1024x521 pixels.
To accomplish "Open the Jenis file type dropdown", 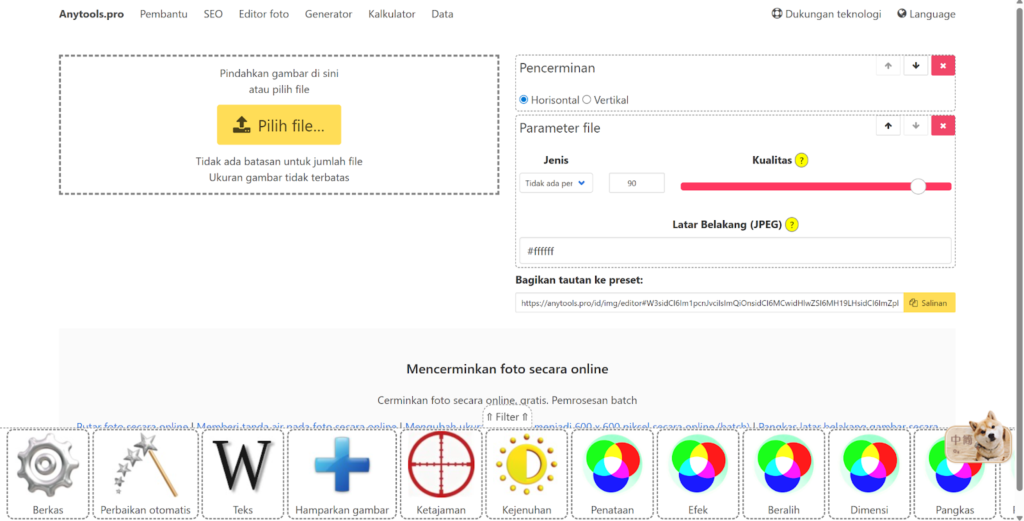I will [x=556, y=183].
